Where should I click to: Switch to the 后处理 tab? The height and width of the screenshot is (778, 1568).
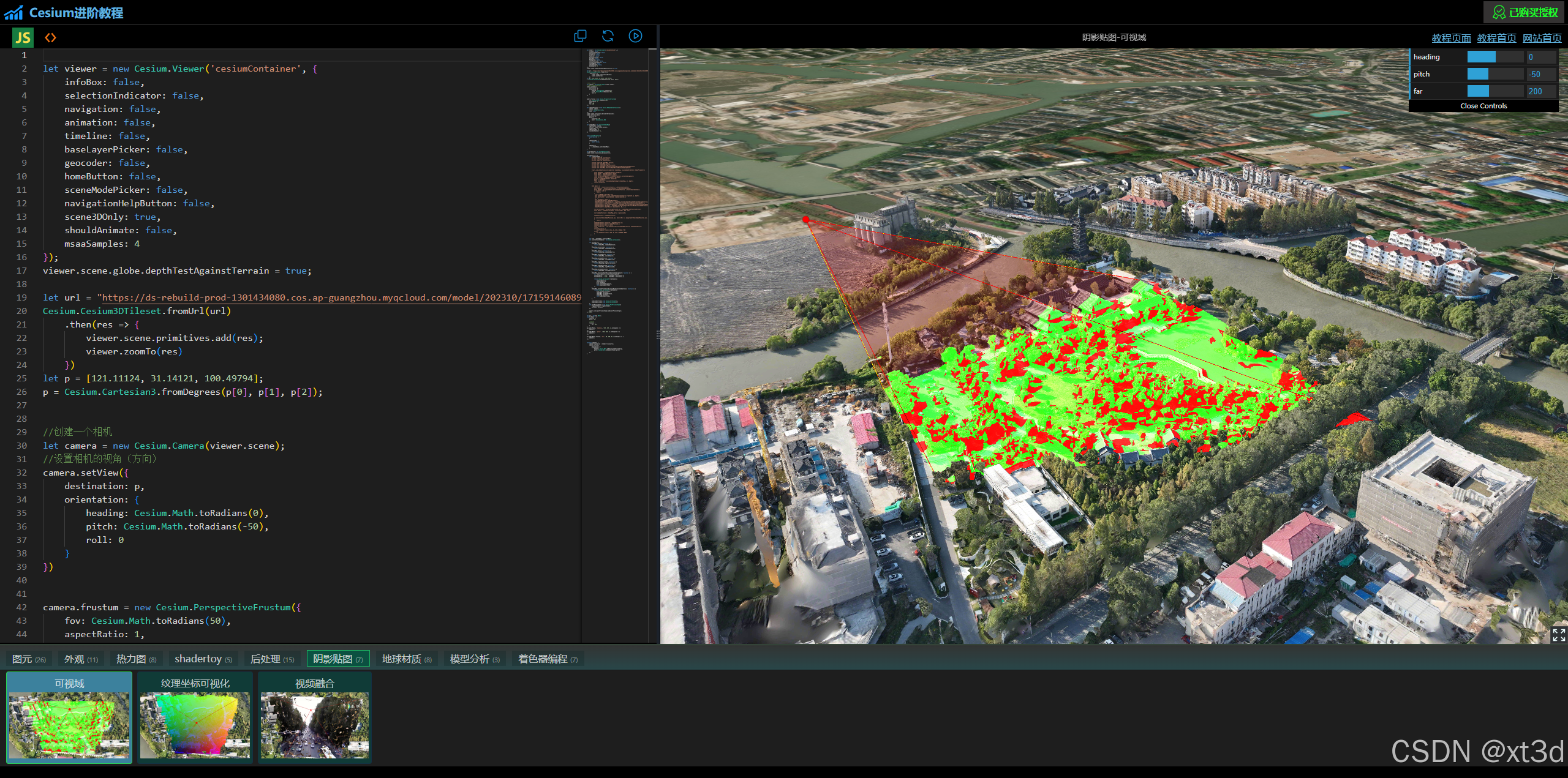[x=272, y=659]
